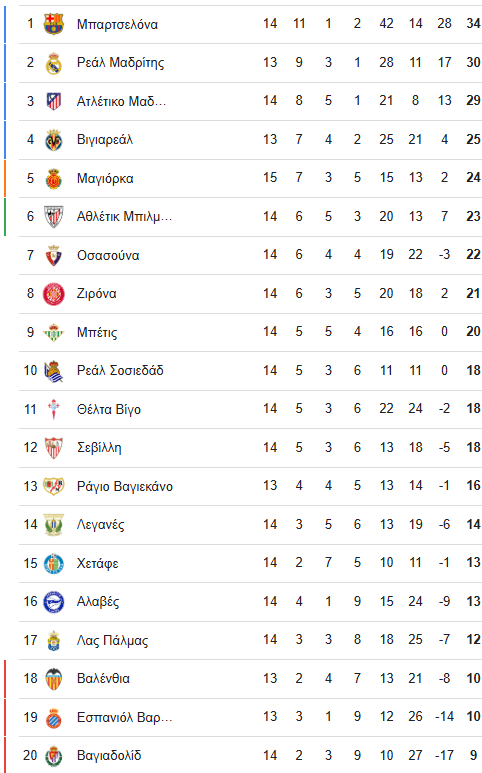The image size is (482, 773).
Task: Click the Mallorca club badge
Action: pyautogui.click(x=54, y=178)
